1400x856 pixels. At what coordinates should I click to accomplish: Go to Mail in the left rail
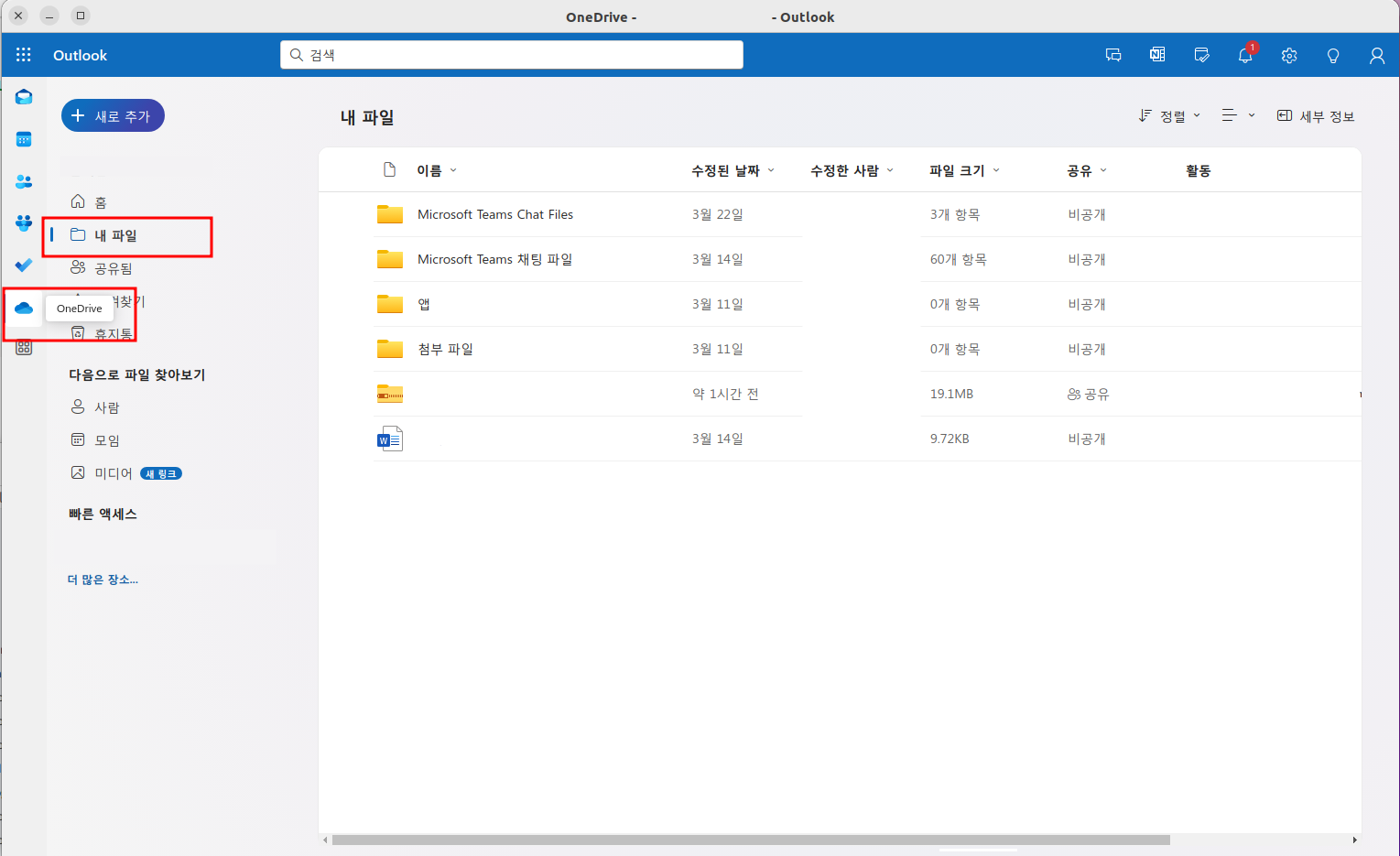(24, 97)
